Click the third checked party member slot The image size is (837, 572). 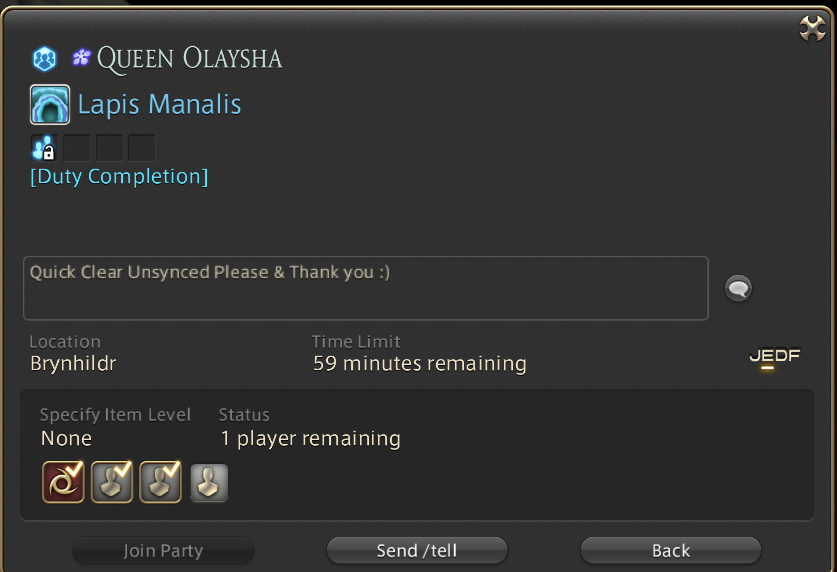(x=160, y=482)
